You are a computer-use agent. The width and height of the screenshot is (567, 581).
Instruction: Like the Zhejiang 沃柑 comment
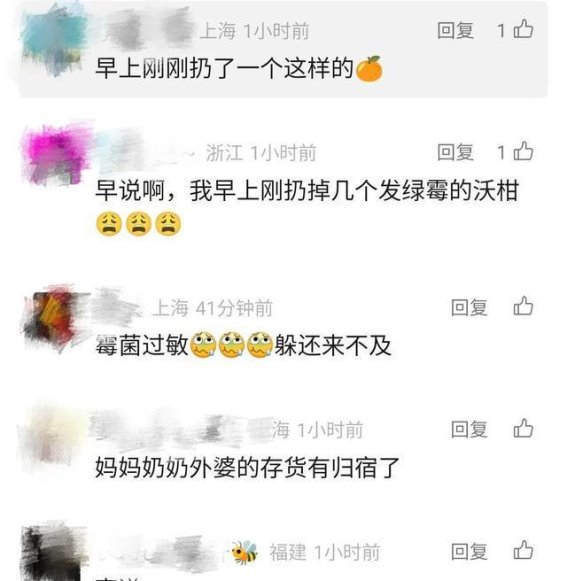[523, 151]
